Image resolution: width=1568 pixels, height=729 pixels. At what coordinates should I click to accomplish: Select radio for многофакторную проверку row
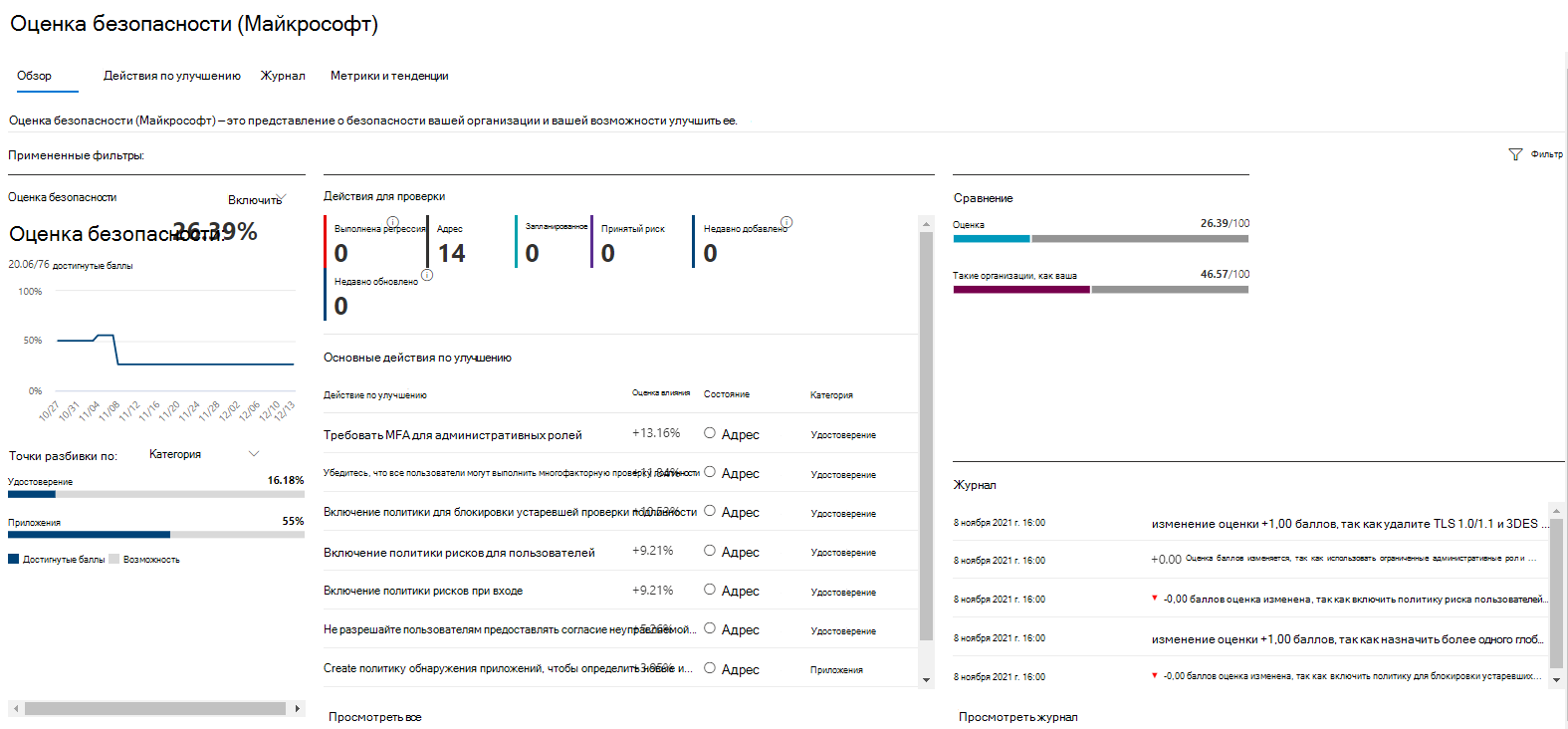710,472
